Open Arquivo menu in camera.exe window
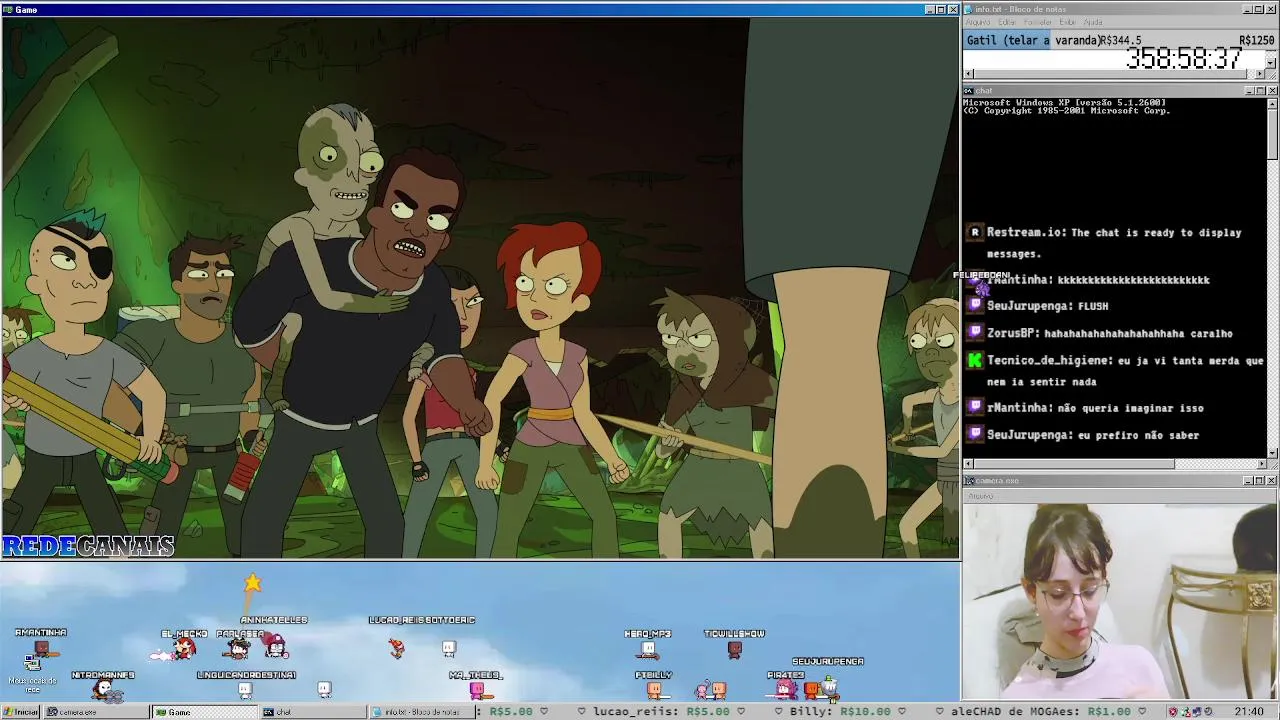1280x720 pixels. tap(980, 495)
